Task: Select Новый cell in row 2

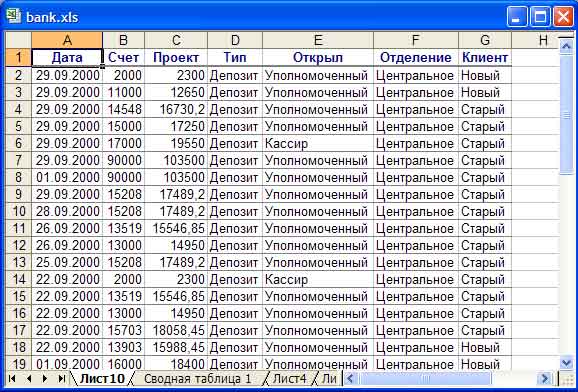Action: [x=485, y=75]
